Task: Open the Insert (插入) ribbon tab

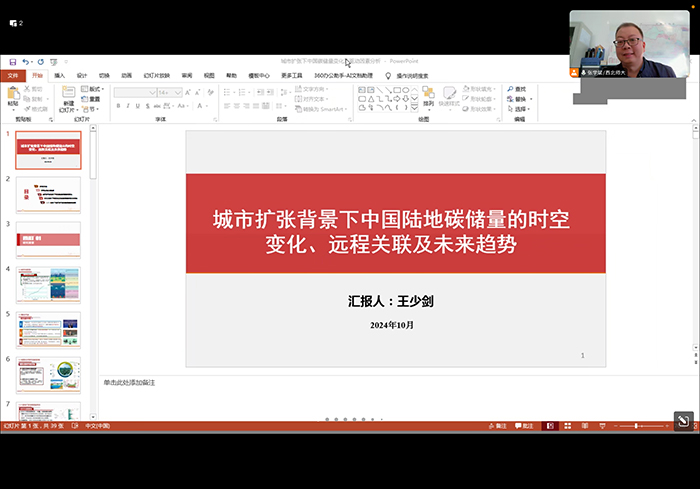Action: click(x=59, y=75)
